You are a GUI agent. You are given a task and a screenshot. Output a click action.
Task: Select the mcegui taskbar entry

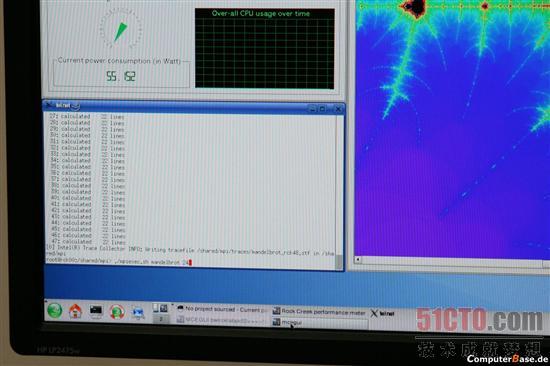pyautogui.click(x=320, y=322)
